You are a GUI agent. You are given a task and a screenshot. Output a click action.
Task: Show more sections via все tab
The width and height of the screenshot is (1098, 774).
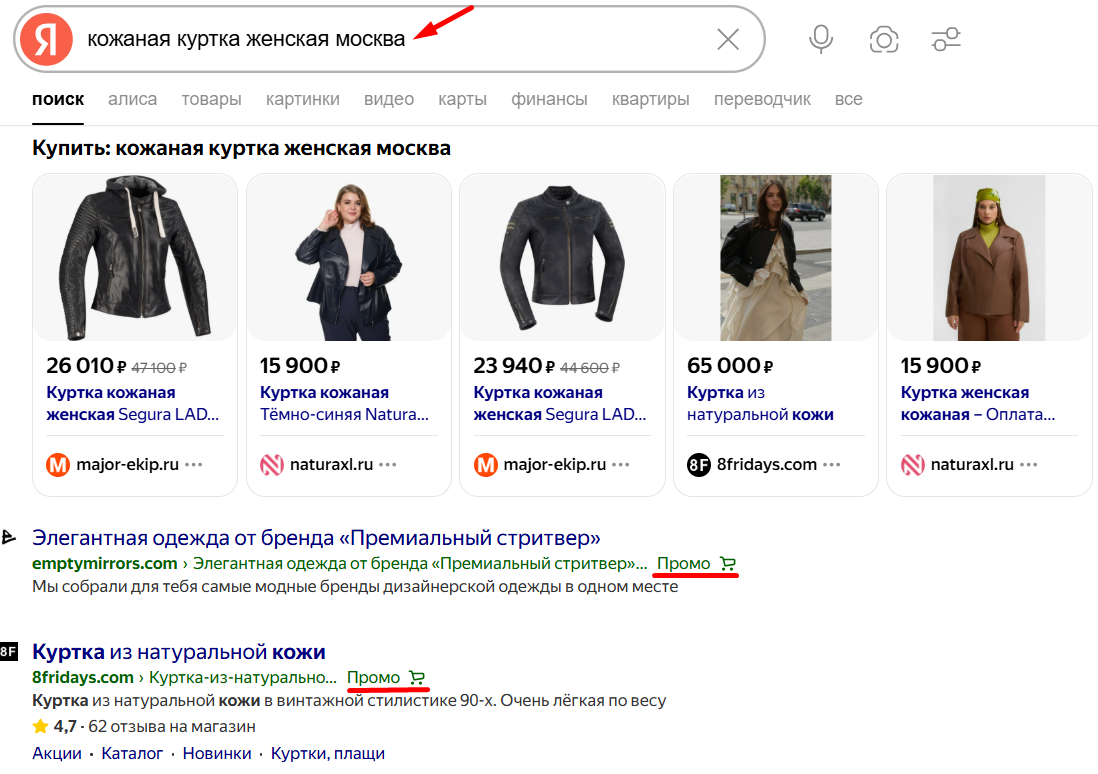pos(848,99)
